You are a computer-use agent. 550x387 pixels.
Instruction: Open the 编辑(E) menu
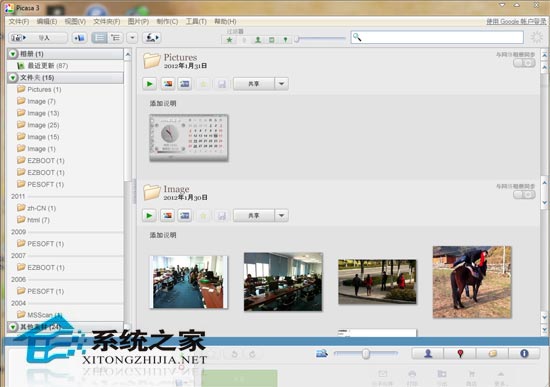[47, 22]
